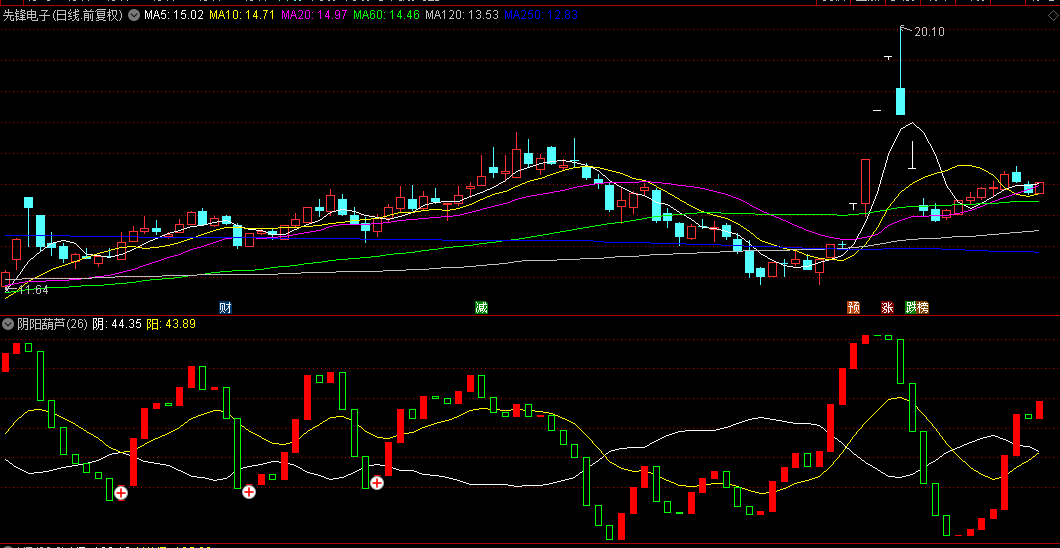The image size is (1060, 548).
Task: Select the MA60: 14.46 label
Action: point(386,14)
